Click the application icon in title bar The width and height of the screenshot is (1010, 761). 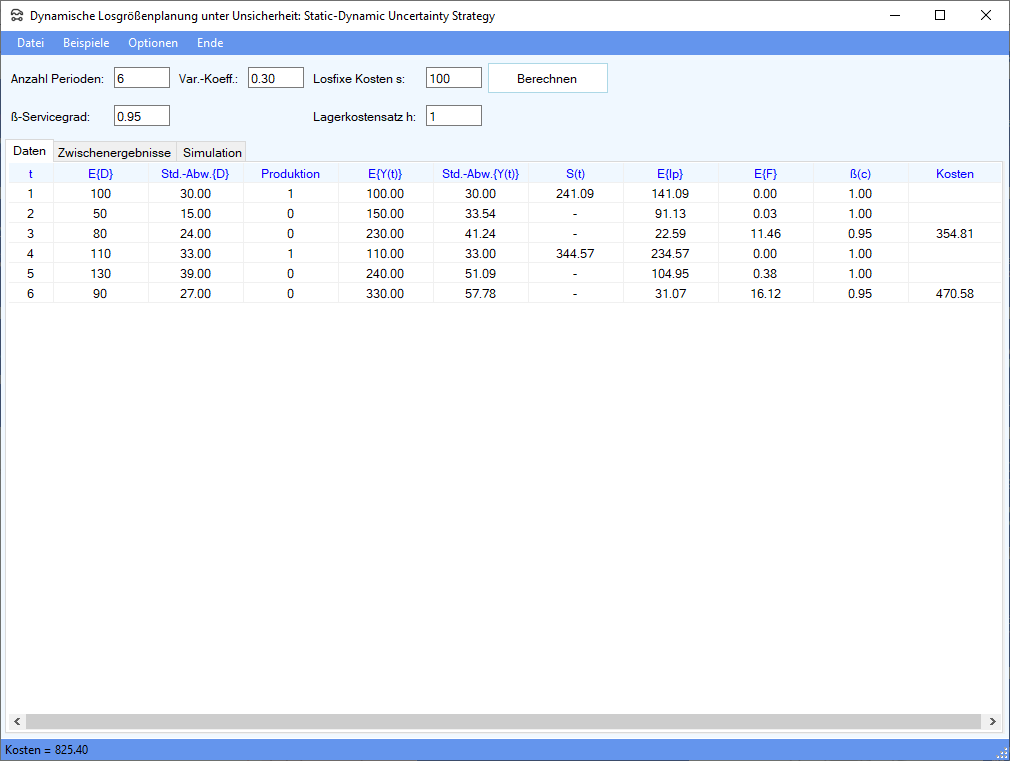[x=16, y=16]
